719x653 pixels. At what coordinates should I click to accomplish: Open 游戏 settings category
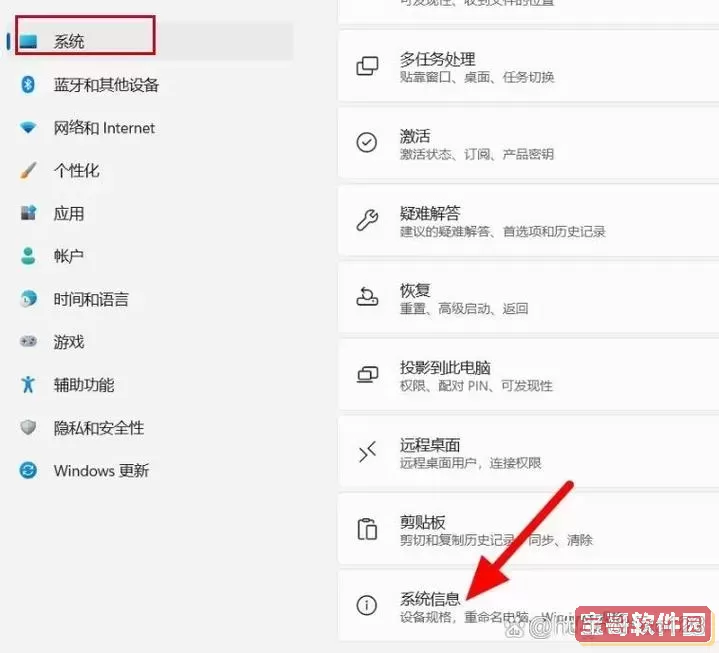[69, 342]
